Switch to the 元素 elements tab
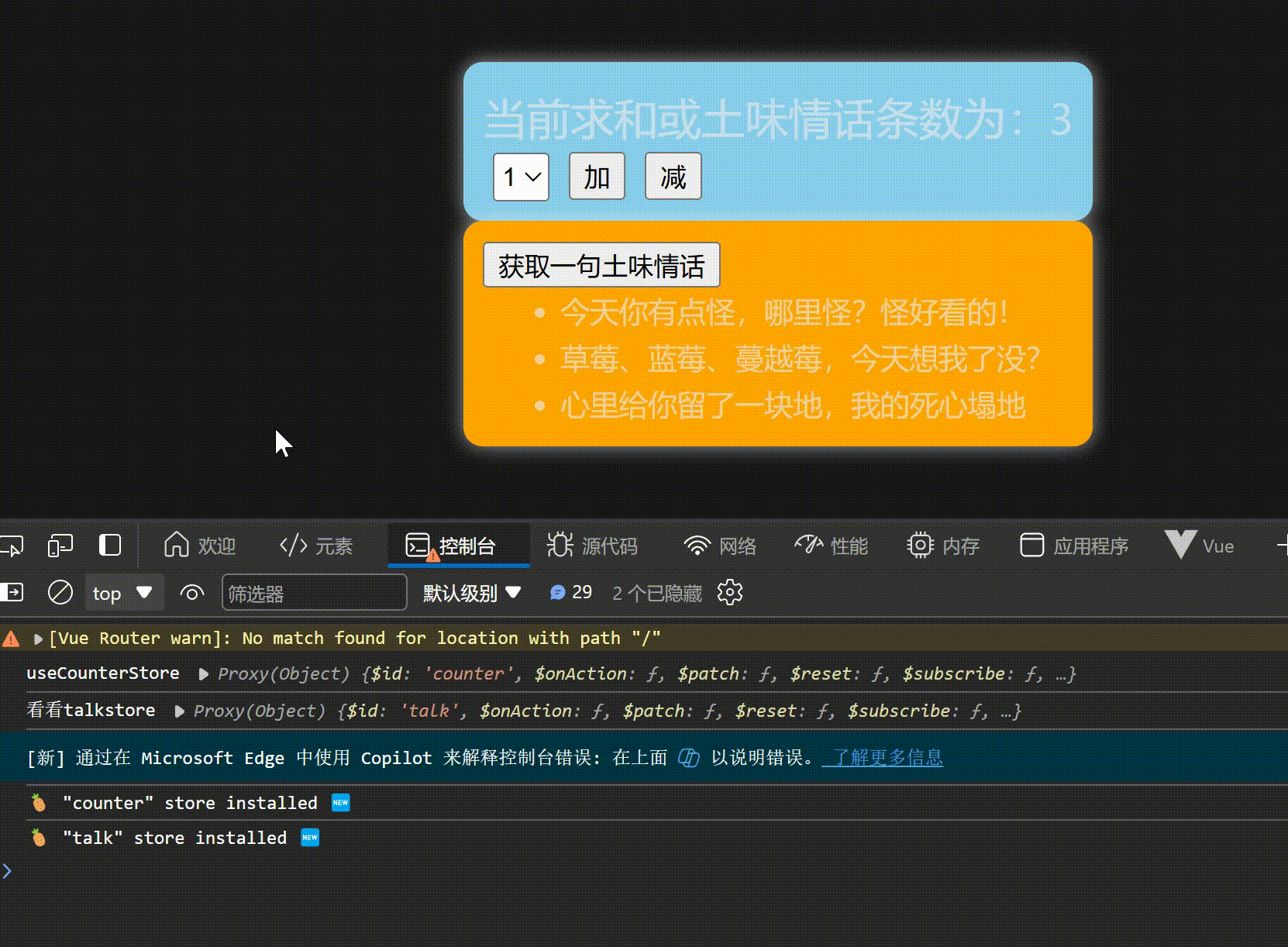 point(316,546)
